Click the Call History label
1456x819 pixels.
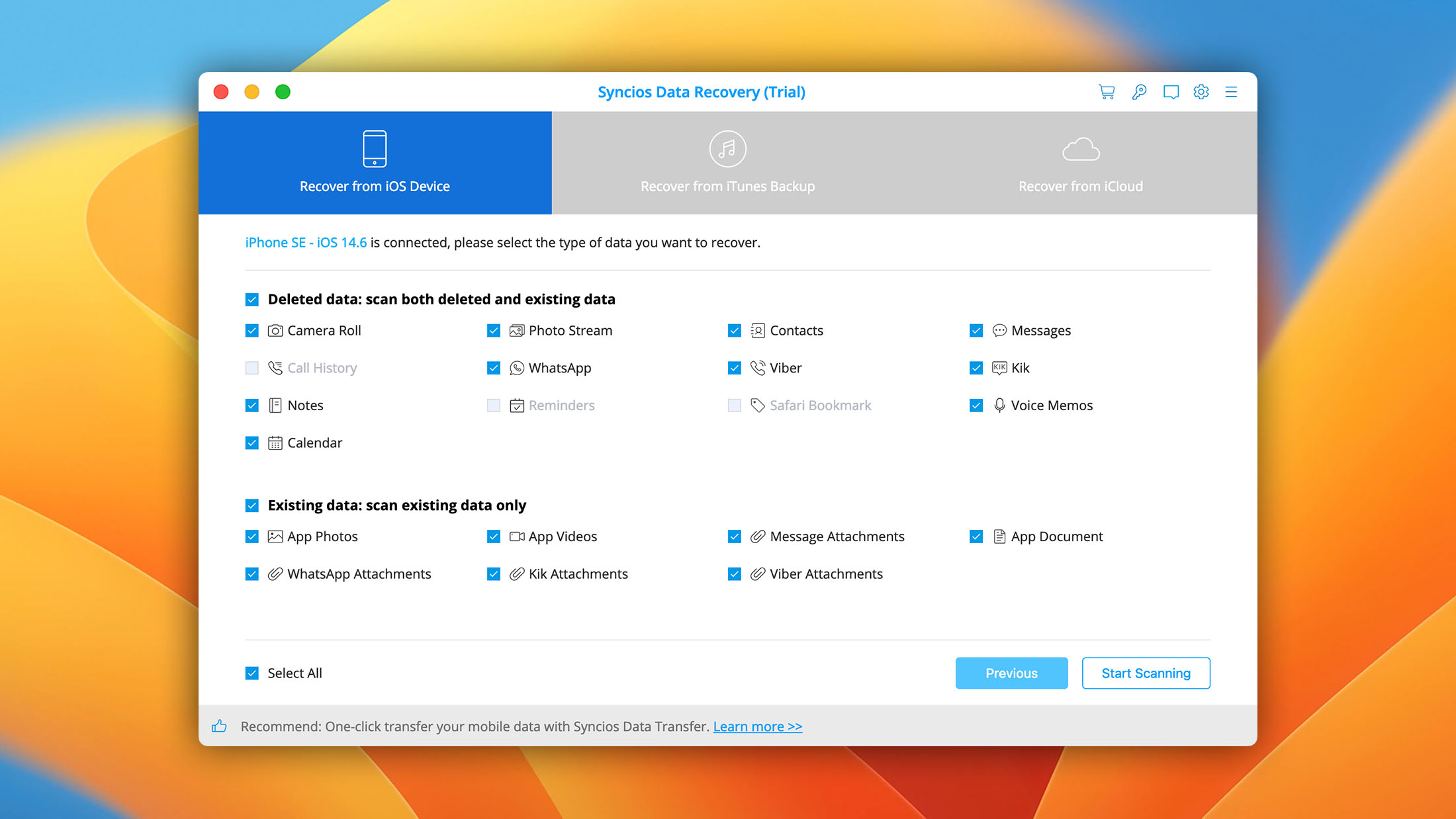(x=322, y=368)
